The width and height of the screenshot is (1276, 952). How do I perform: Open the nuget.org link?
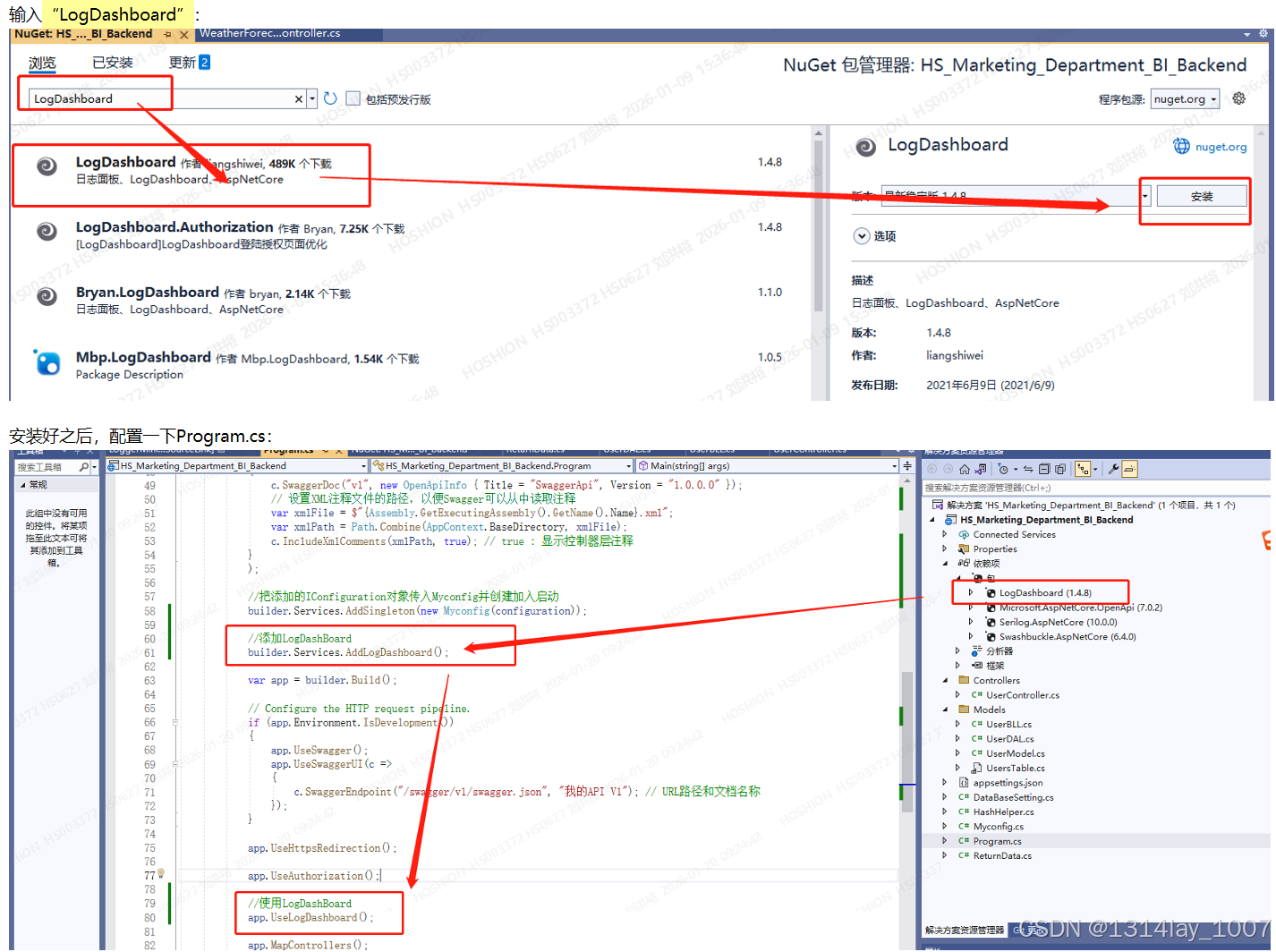[x=1221, y=147]
